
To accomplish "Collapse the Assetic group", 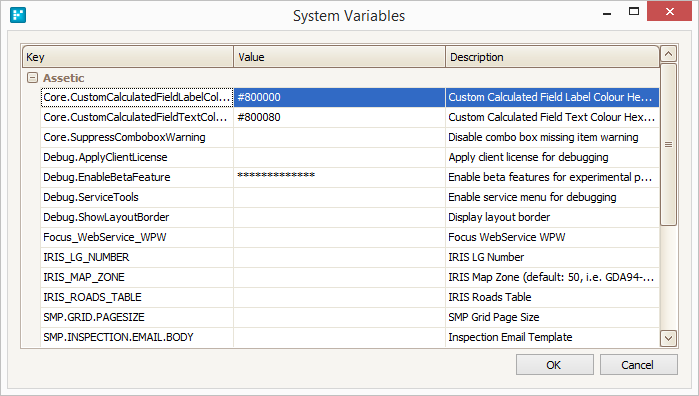I will coord(32,78).
